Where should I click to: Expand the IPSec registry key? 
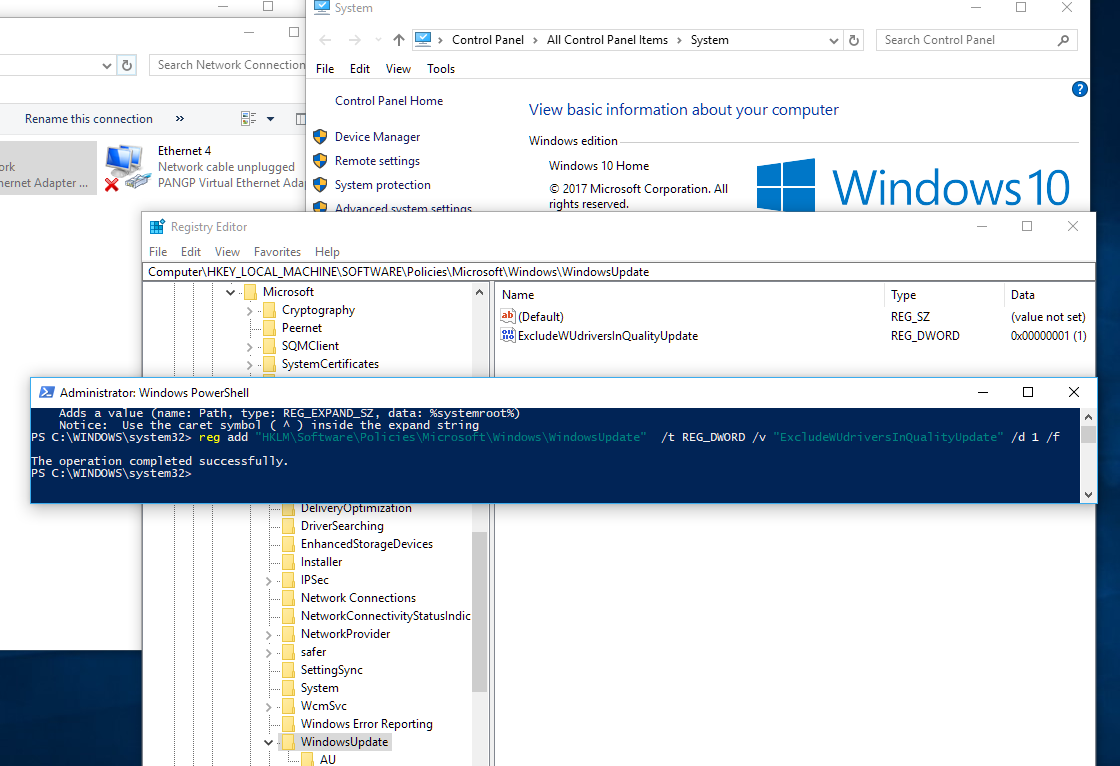[269, 581]
